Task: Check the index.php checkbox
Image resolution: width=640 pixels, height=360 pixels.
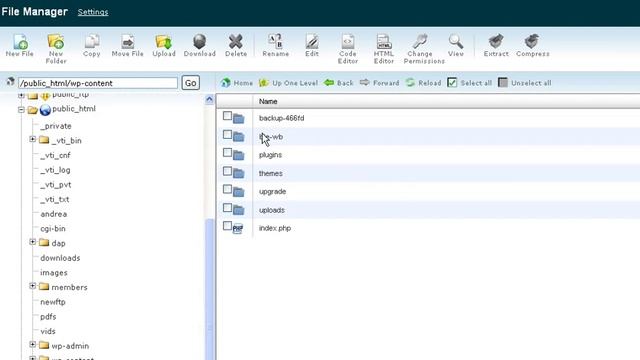Action: click(x=227, y=226)
